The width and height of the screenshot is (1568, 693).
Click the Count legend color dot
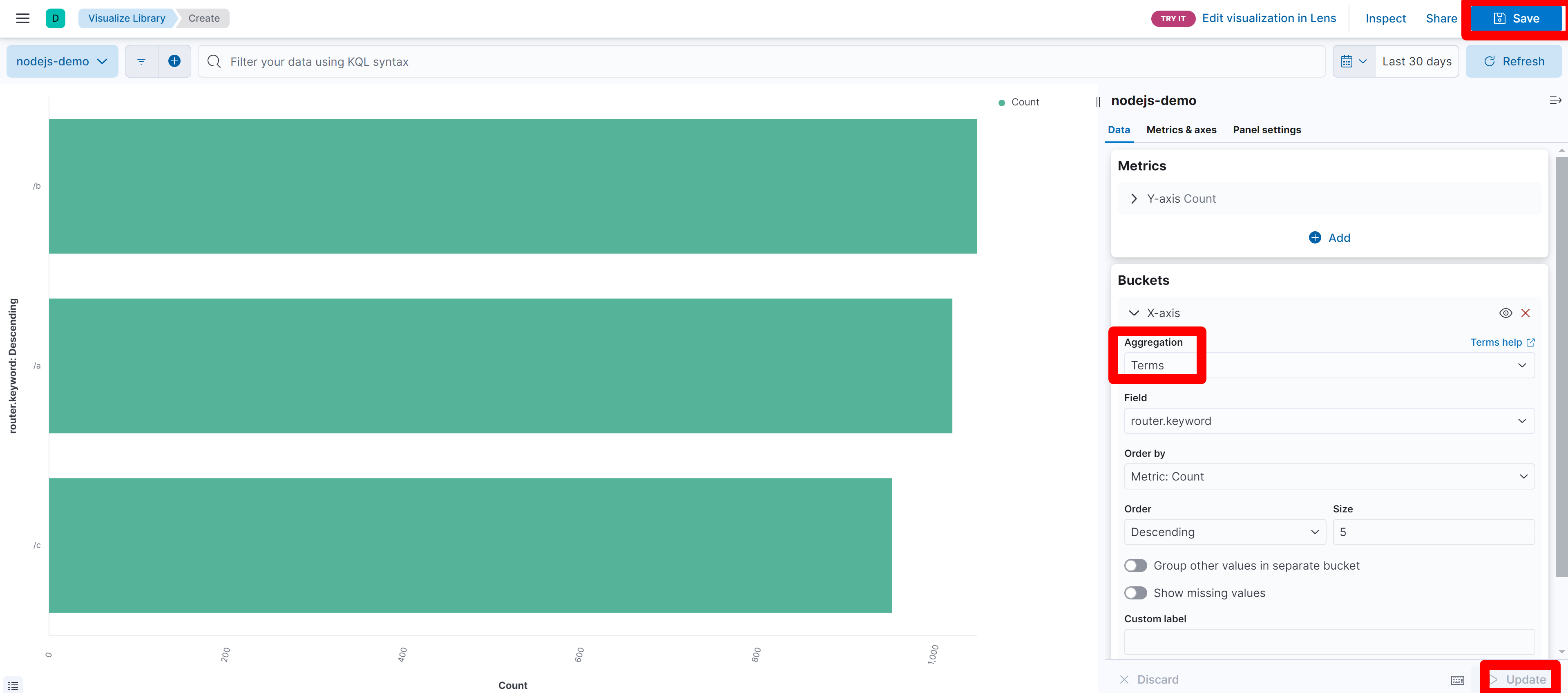click(1001, 102)
